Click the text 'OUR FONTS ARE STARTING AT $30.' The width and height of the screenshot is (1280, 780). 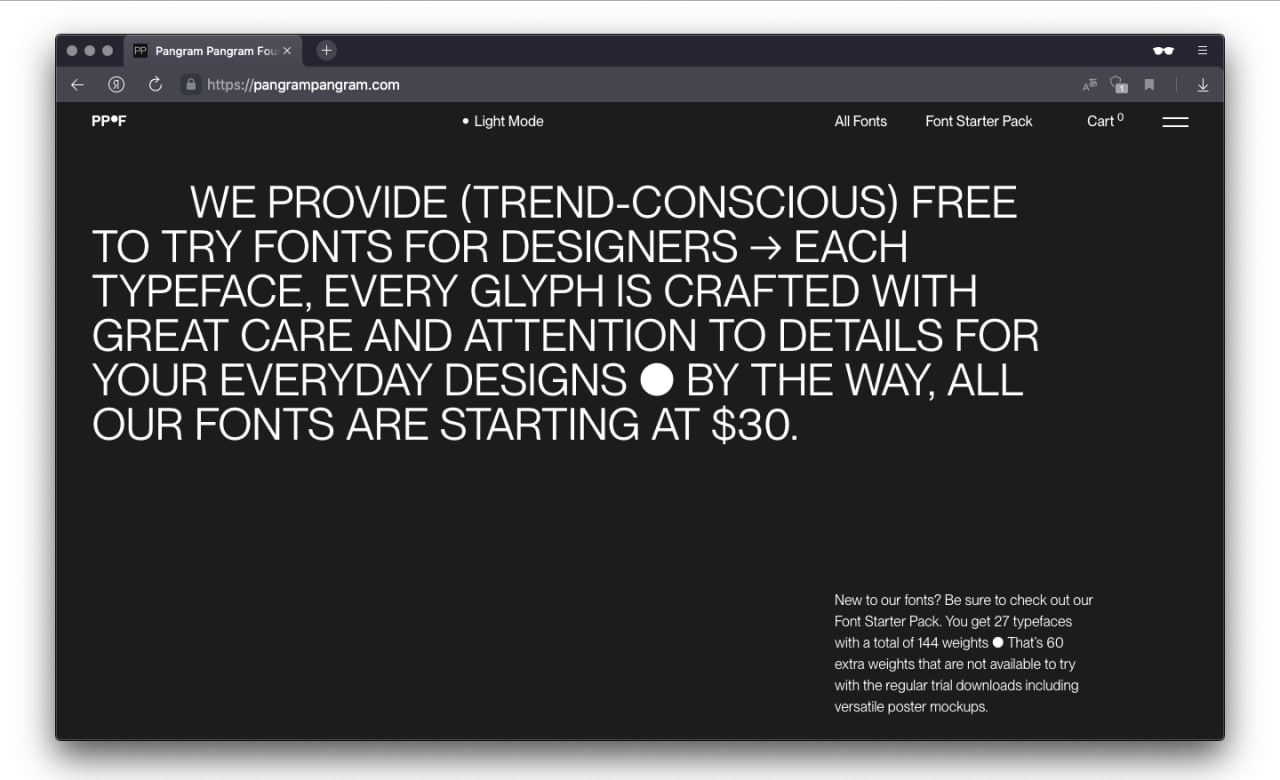coord(446,425)
